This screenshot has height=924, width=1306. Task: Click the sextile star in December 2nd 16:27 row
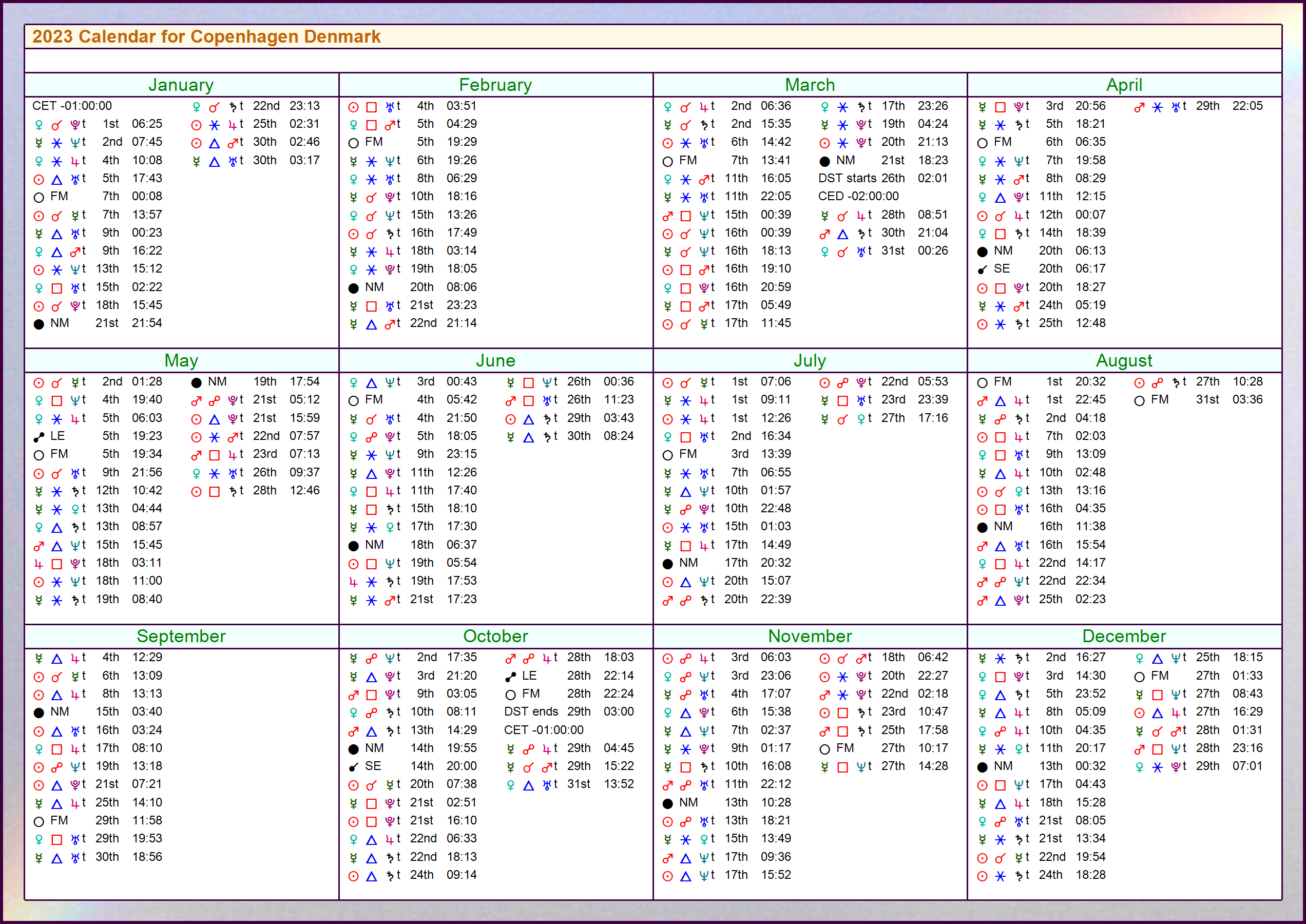point(1001,658)
